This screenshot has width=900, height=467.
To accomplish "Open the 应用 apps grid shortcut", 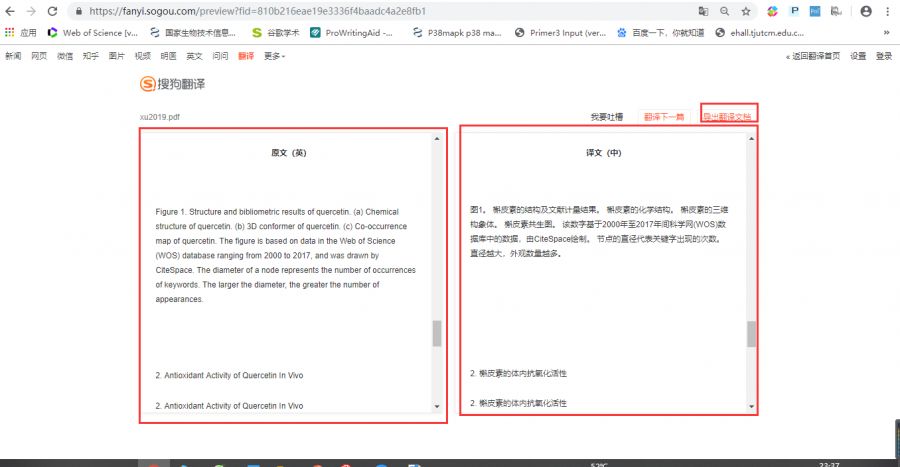I will click(x=21, y=33).
